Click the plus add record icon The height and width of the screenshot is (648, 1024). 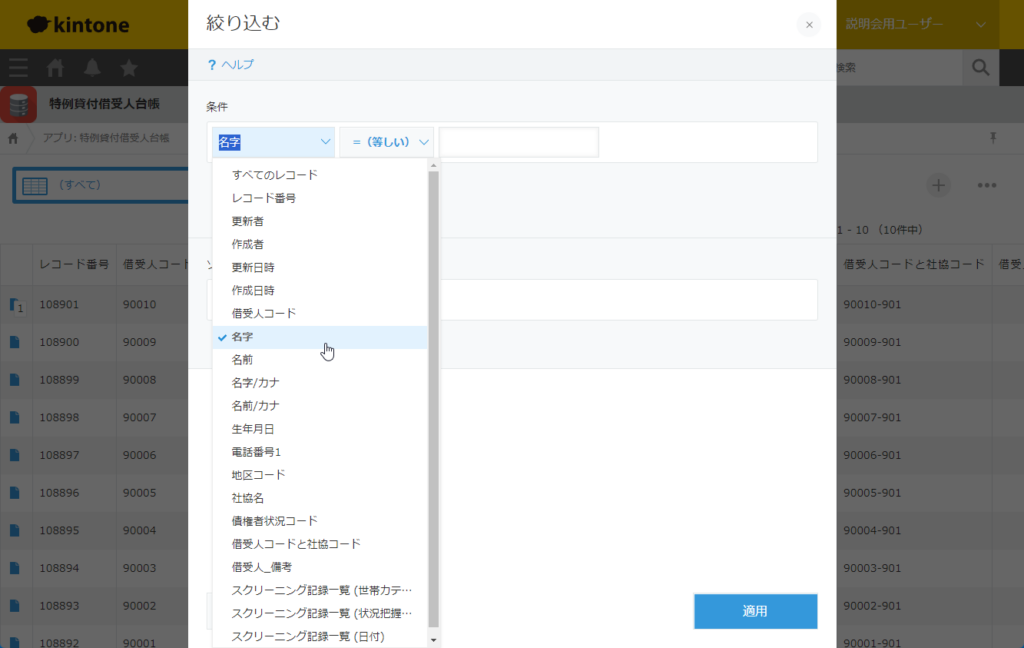tap(938, 185)
